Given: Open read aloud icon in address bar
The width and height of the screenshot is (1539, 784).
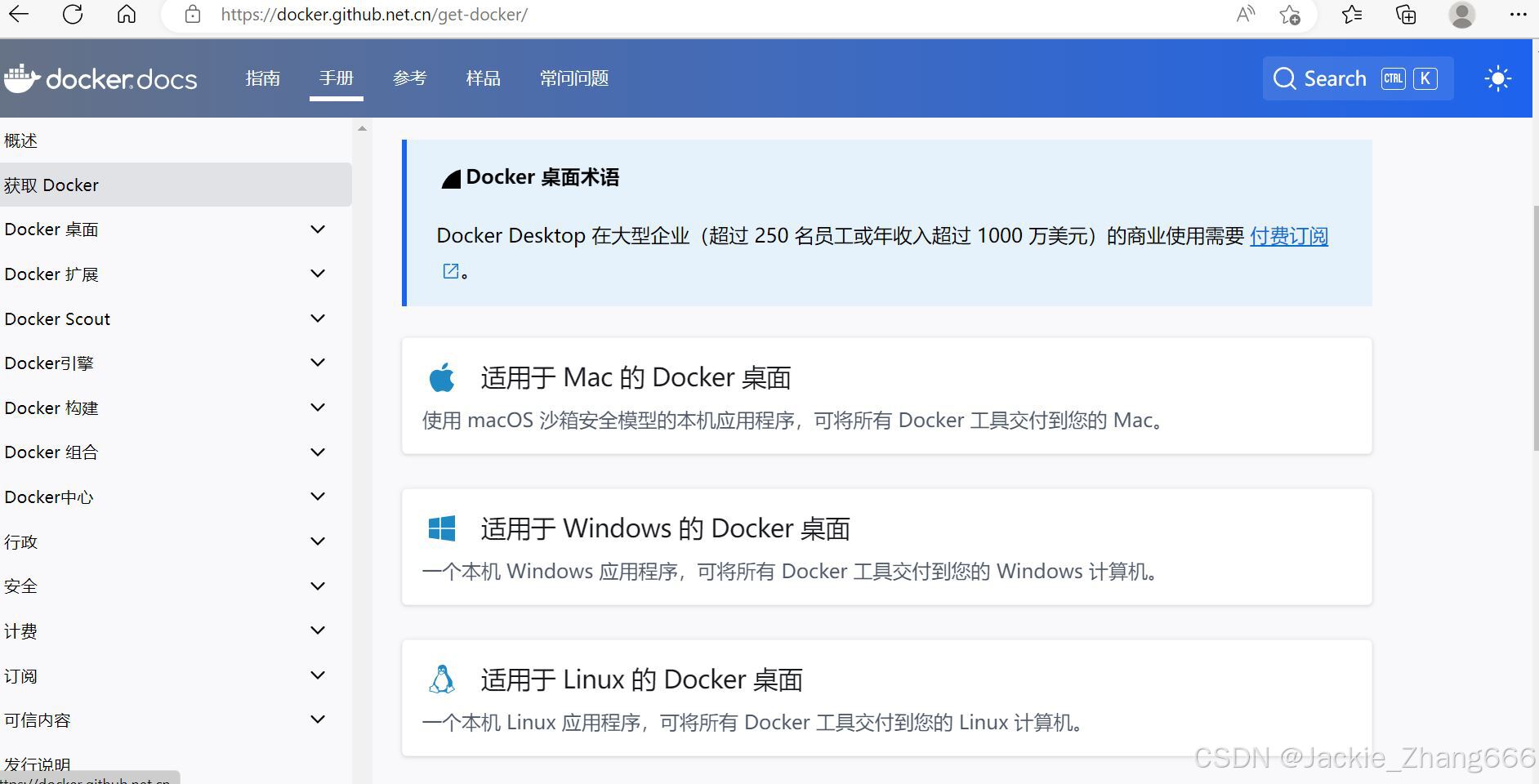Looking at the screenshot, I should pos(1245,14).
